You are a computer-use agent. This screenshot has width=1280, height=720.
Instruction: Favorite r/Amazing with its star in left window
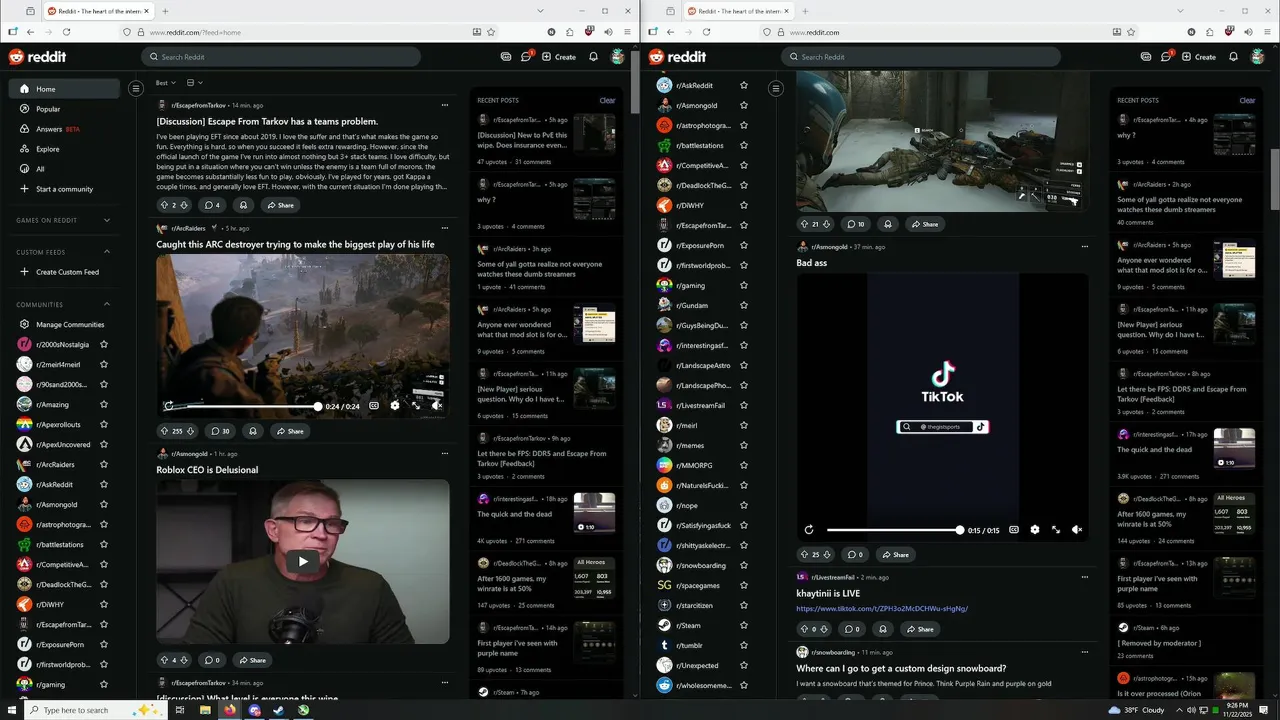coord(104,404)
